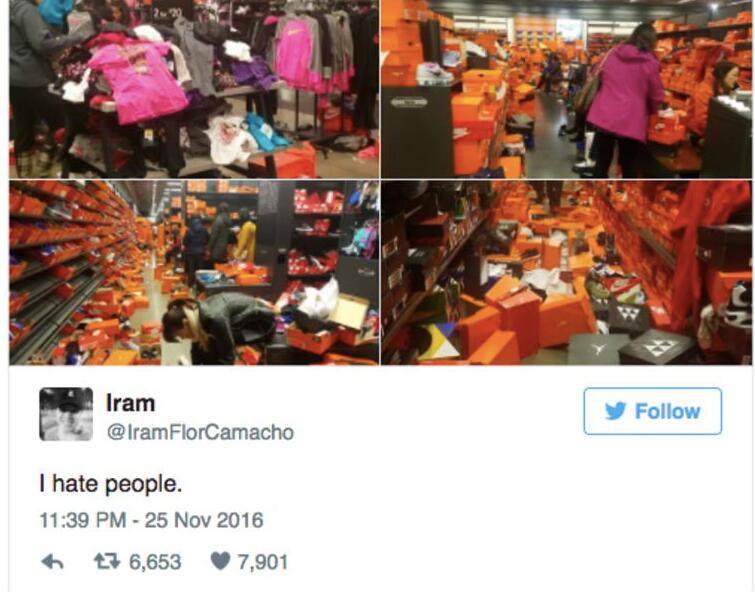Click the 7,901 likes count
The image size is (755, 592).
click(263, 562)
